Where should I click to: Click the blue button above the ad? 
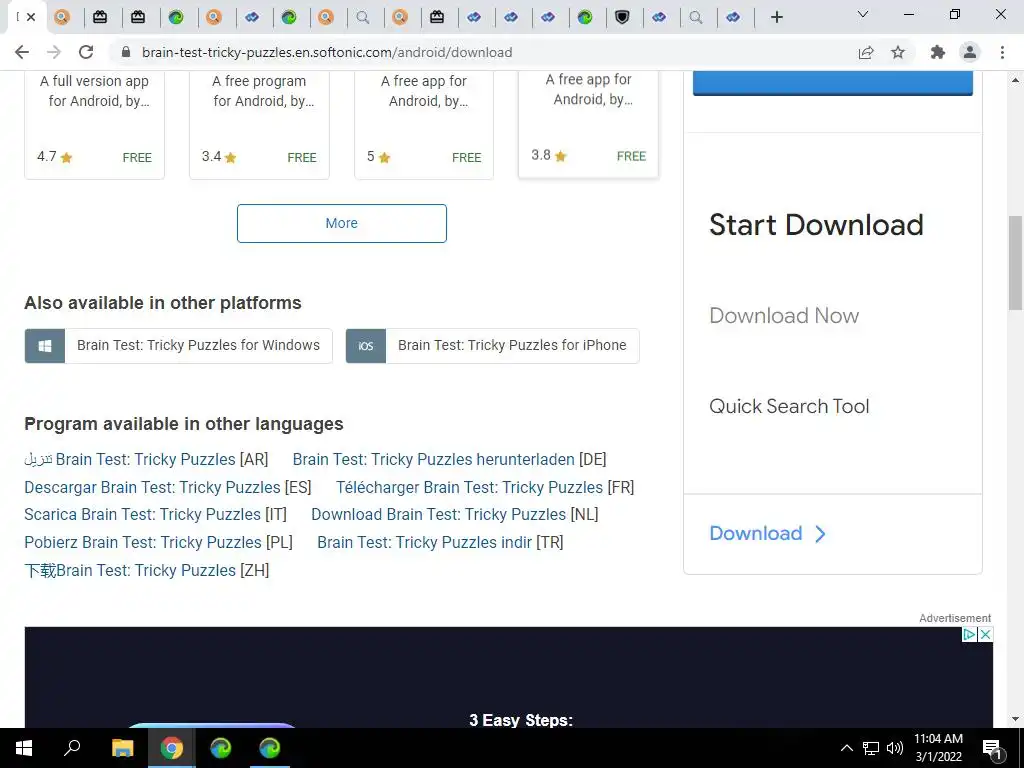coord(833,83)
